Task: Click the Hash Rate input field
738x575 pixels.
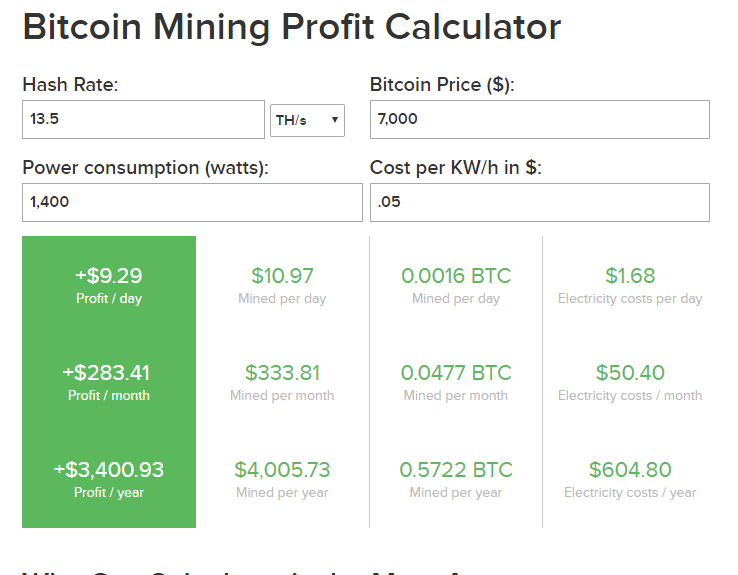Action: pyautogui.click(x=143, y=119)
